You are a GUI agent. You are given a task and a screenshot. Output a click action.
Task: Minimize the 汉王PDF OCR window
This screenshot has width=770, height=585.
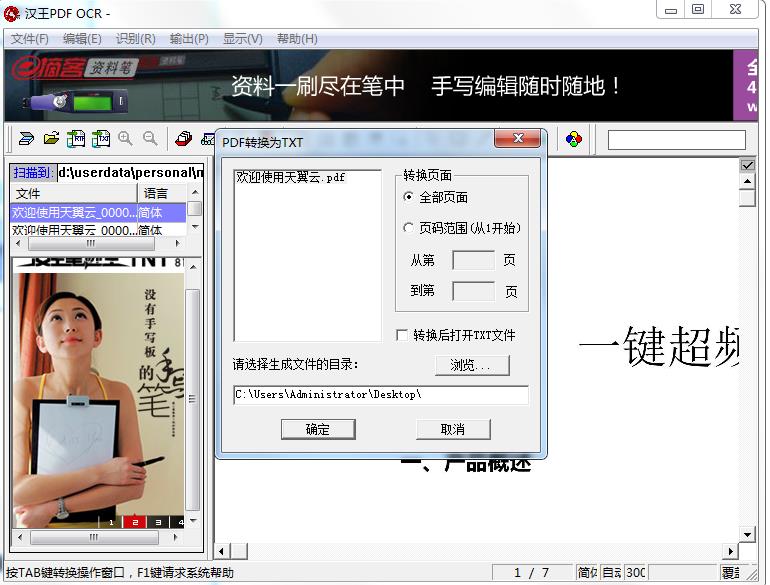[671, 9]
